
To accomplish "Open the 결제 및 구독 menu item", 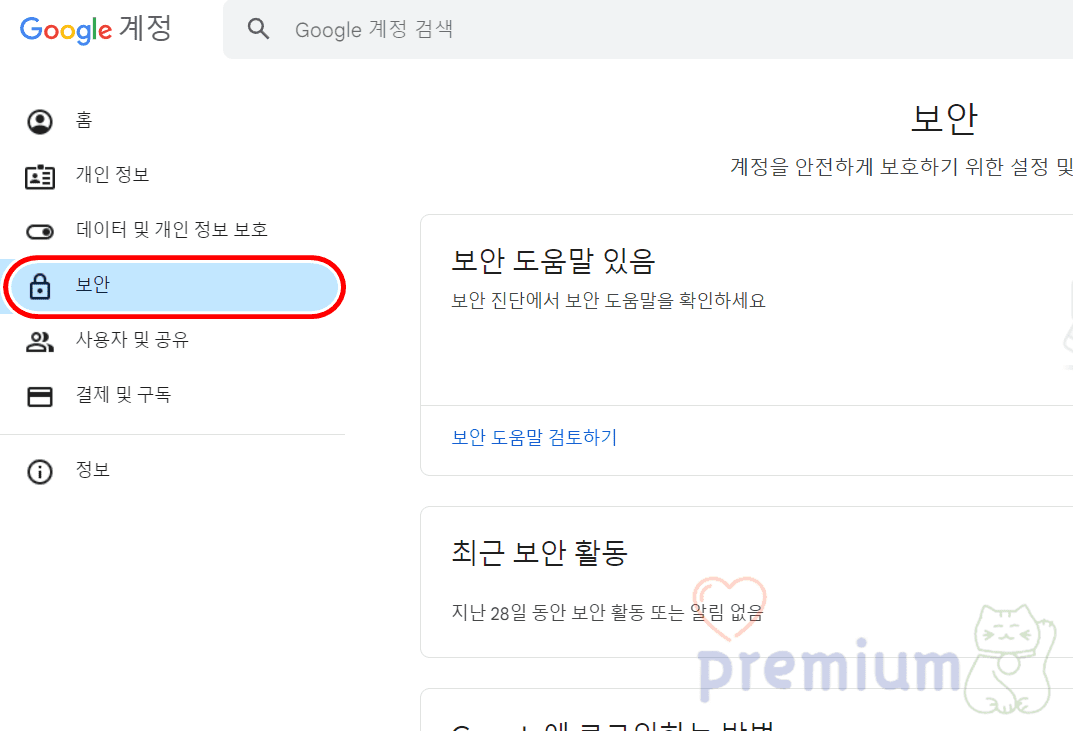I will point(172,396).
